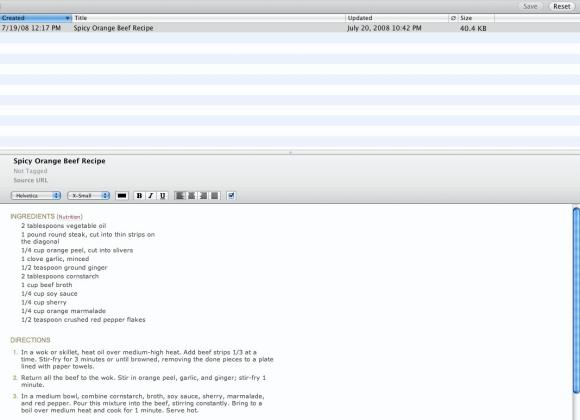
Task: Center align the note text
Action: pyautogui.click(x=192, y=196)
